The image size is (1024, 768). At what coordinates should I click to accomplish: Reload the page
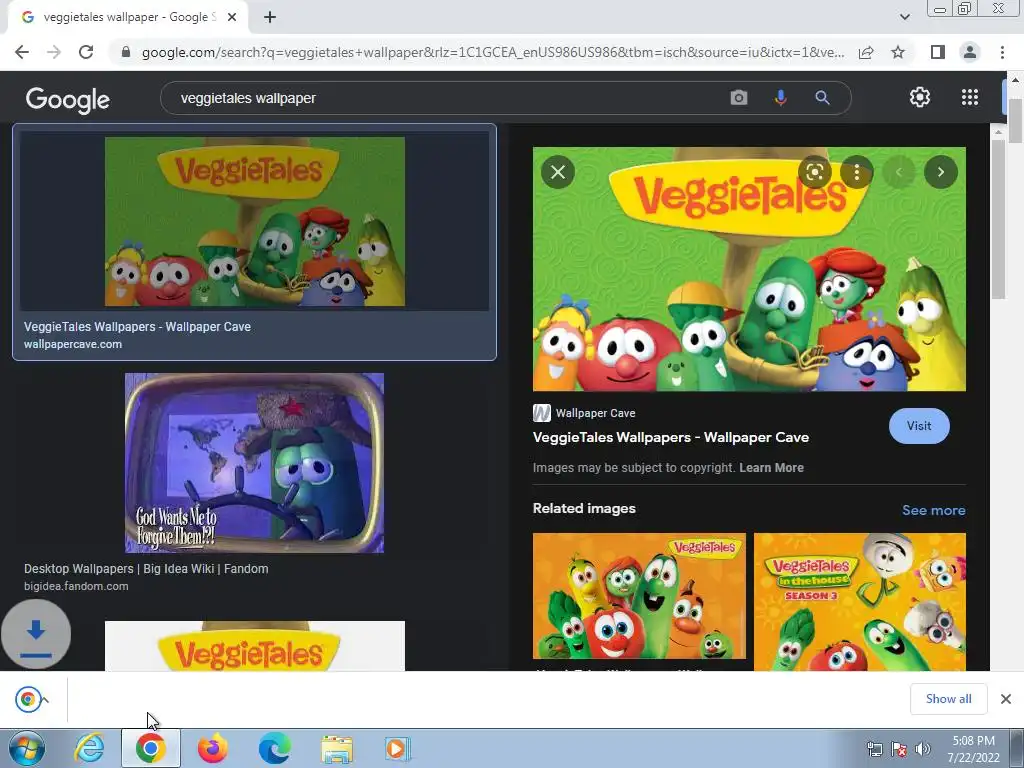(86, 52)
